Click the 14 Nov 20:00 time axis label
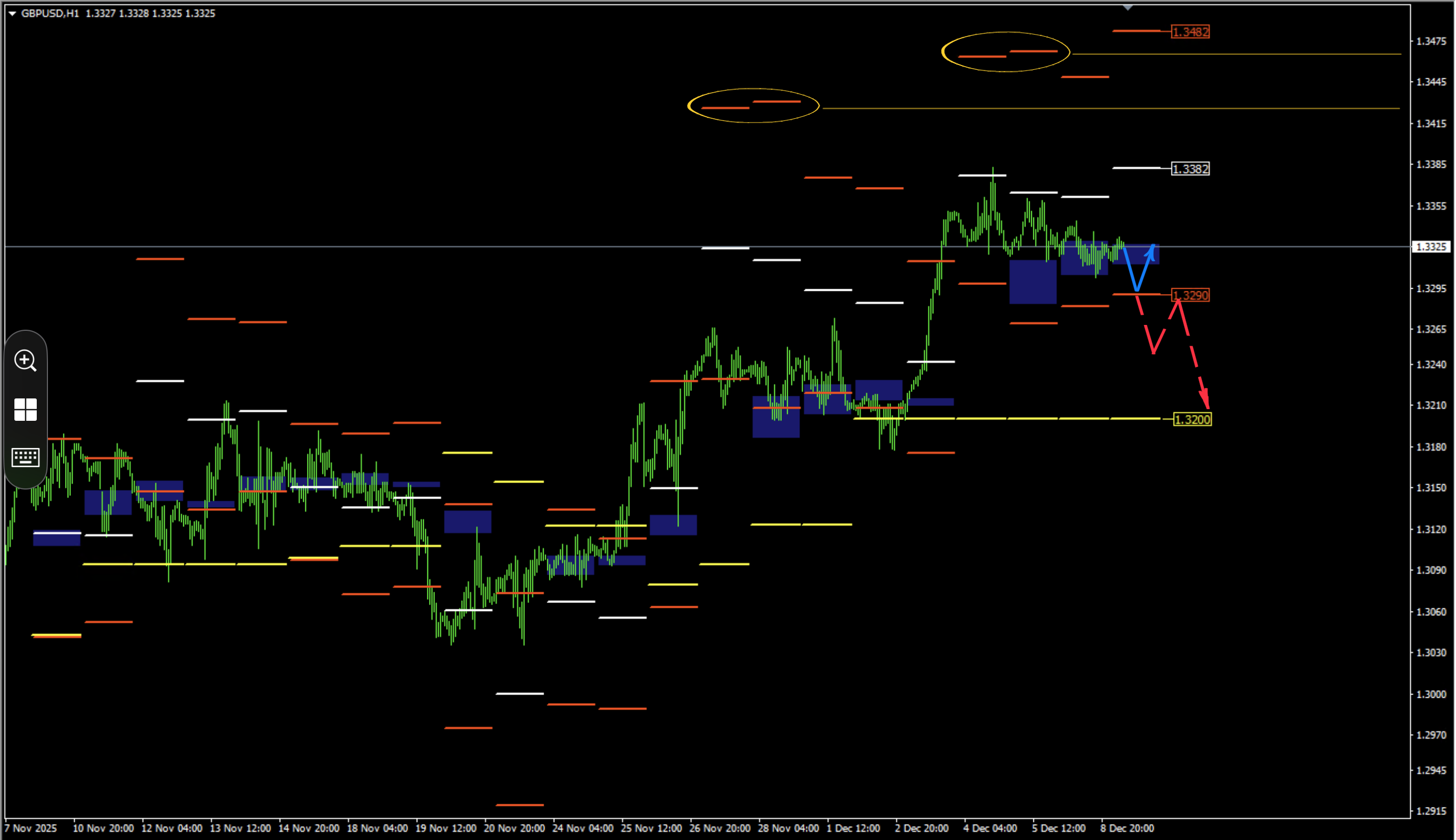Viewport: 1456px width, 840px height. pyautogui.click(x=309, y=828)
